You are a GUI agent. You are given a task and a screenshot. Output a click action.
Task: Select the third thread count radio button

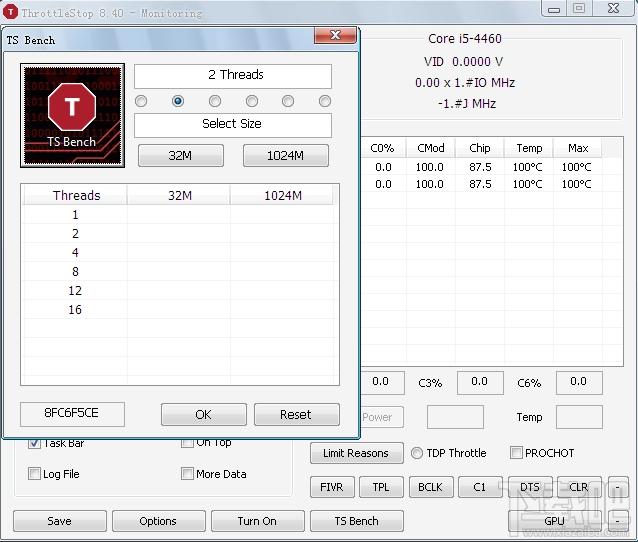(215, 101)
